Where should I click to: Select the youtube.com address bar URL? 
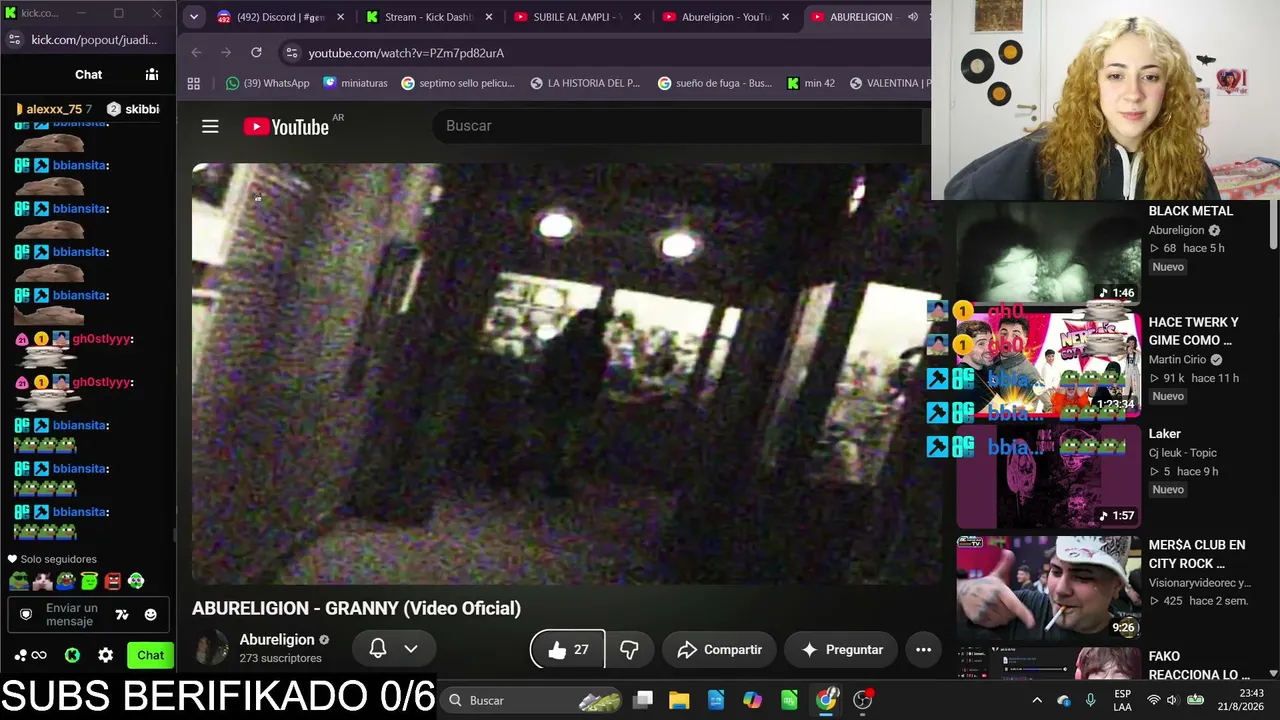pos(406,53)
